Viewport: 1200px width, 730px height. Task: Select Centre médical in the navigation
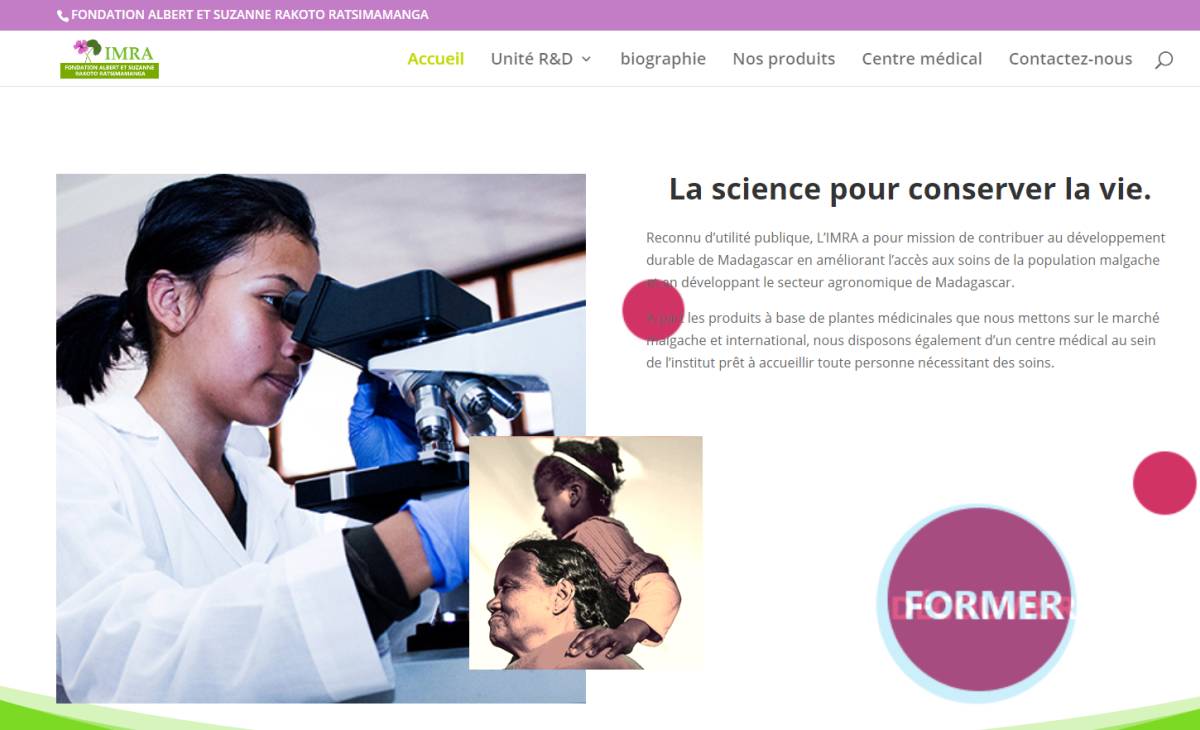(922, 59)
